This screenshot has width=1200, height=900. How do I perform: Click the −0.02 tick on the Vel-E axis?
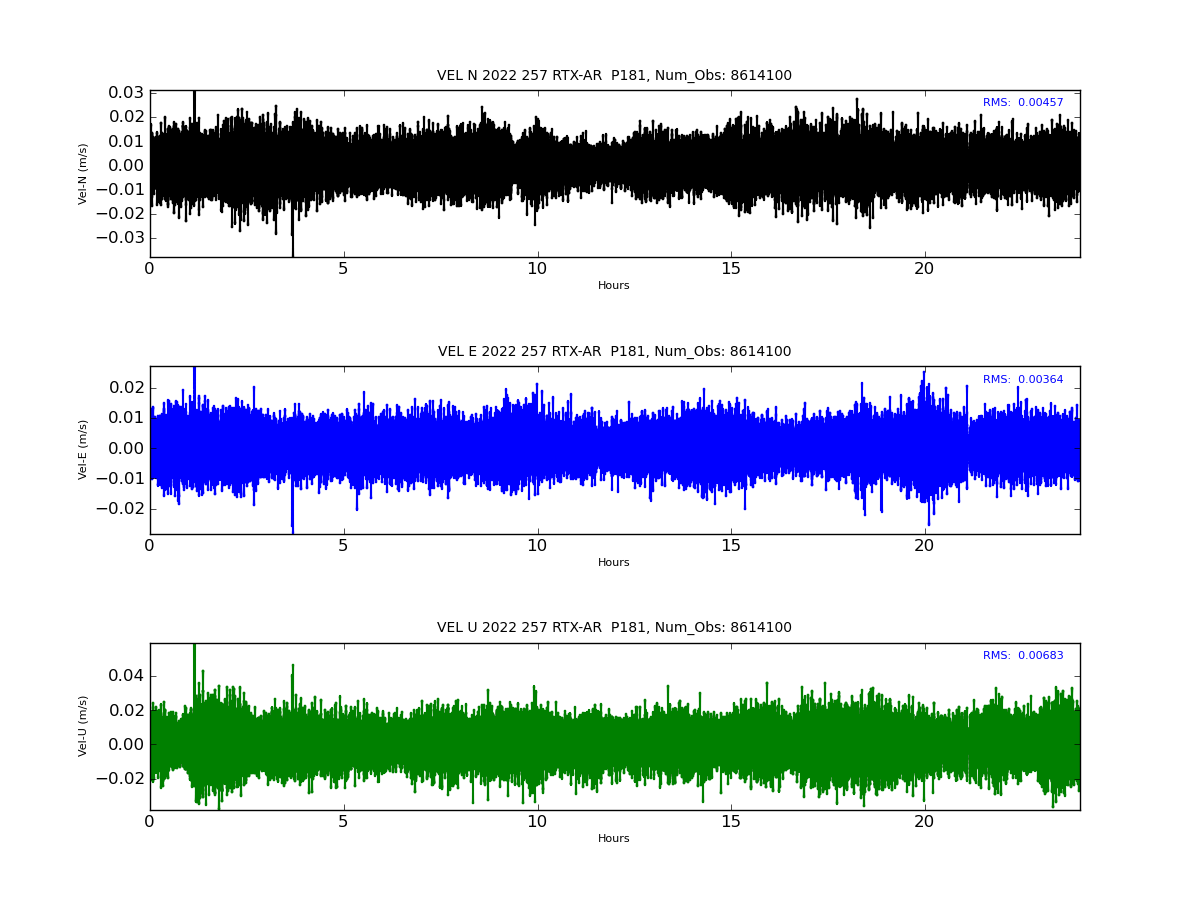click(120, 509)
